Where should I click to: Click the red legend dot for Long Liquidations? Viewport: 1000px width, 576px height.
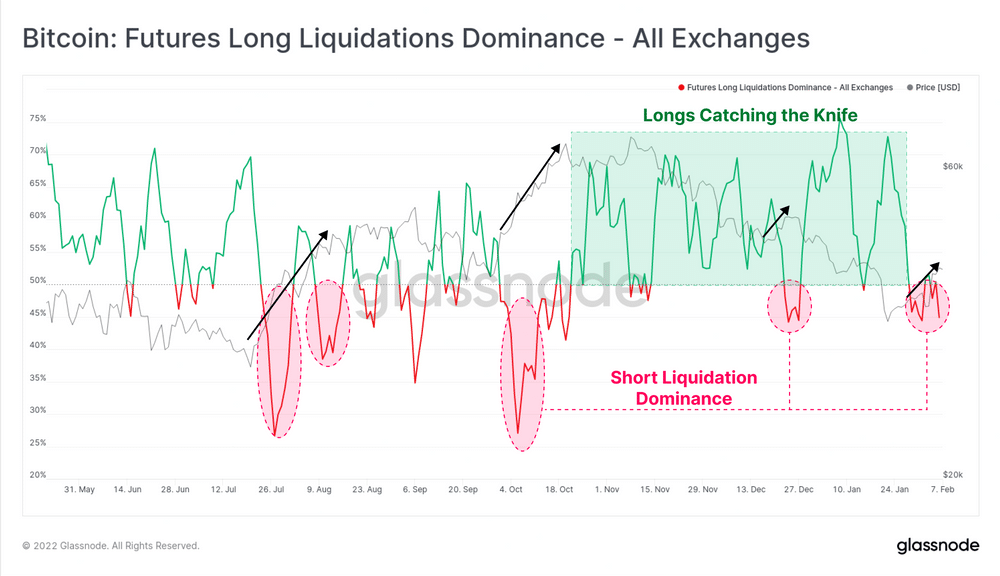[681, 88]
